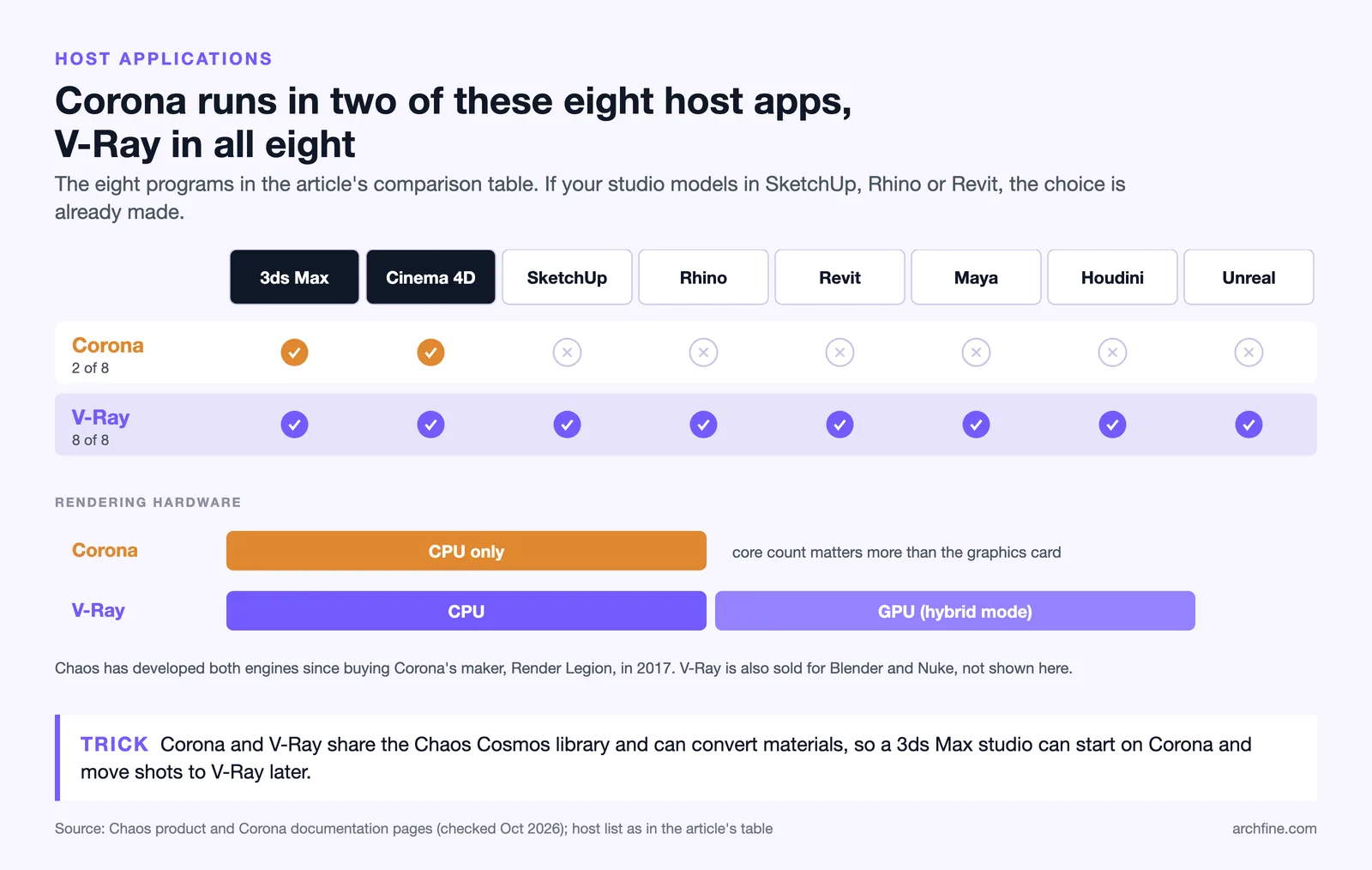Click Corona's X icon under Revit
Image resolution: width=1372 pixels, height=870 pixels.
[x=839, y=353]
